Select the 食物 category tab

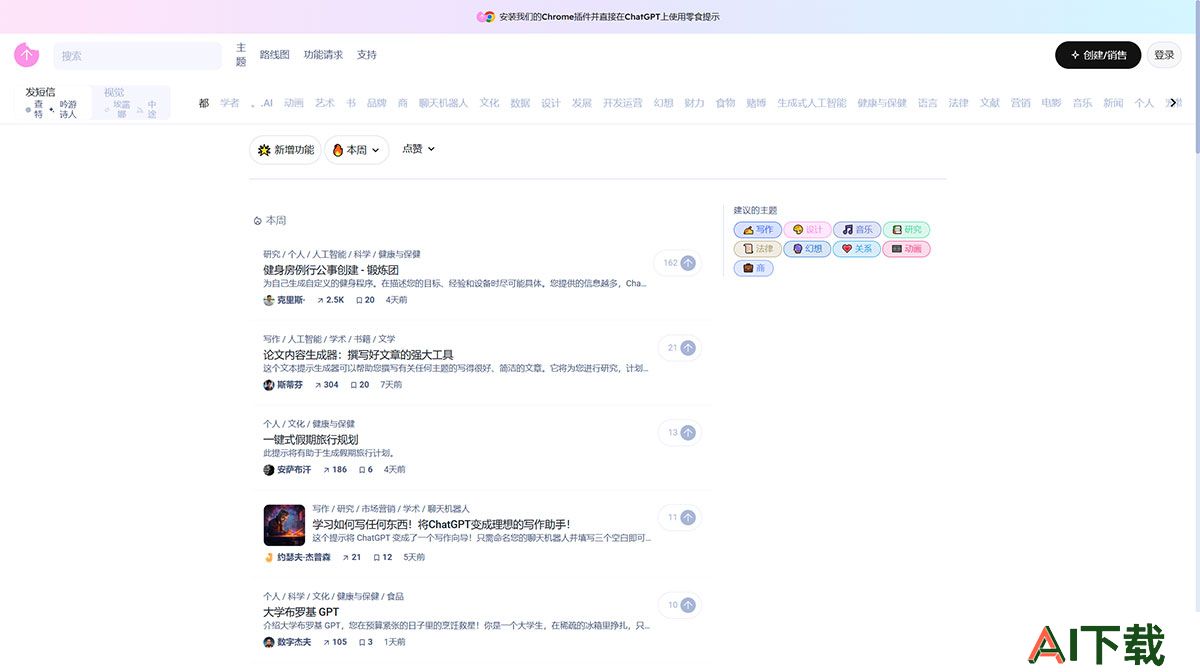pyautogui.click(x=725, y=103)
